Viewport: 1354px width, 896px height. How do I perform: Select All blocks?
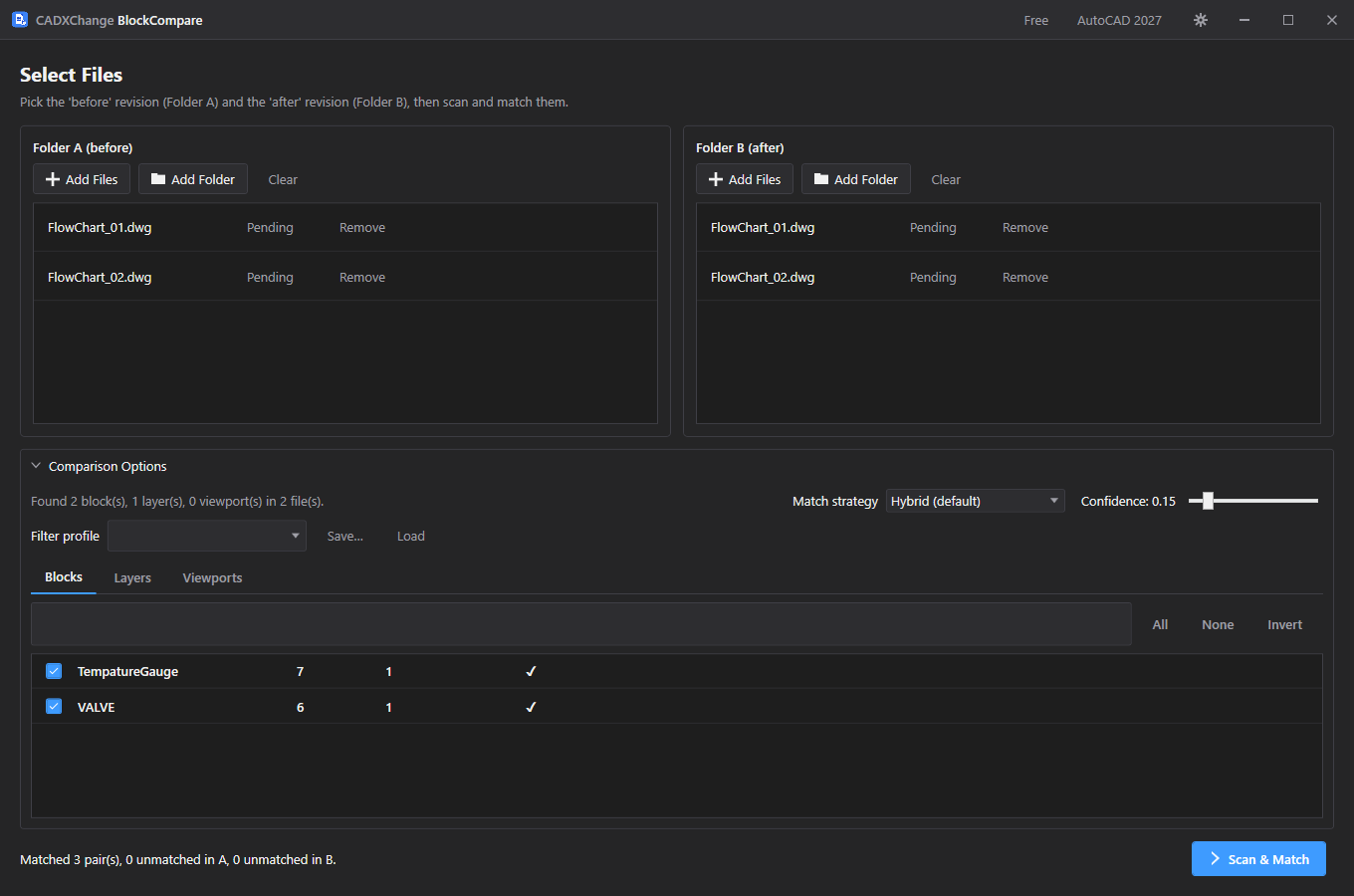pyautogui.click(x=1160, y=625)
